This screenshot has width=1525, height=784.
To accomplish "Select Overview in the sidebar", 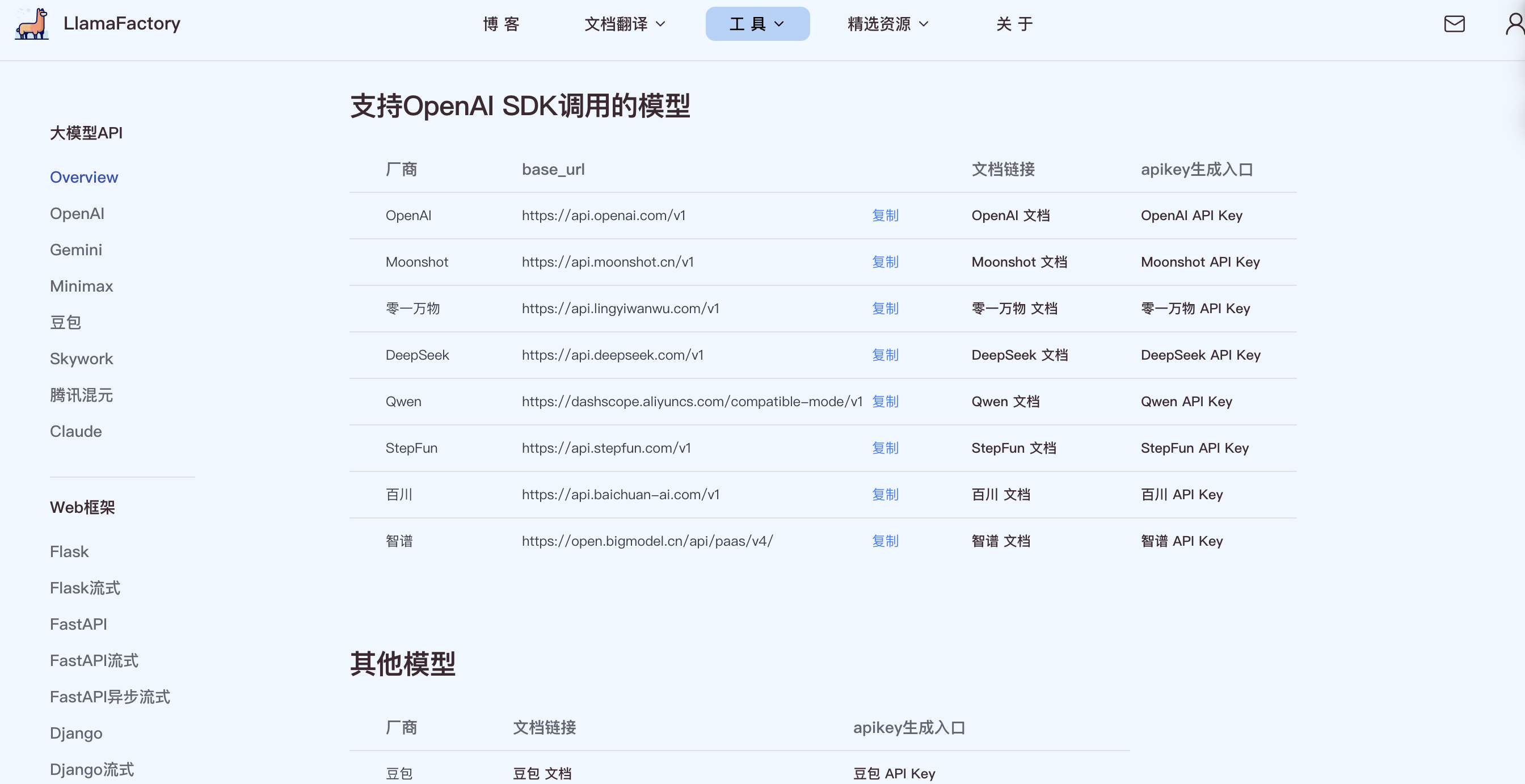I will (84, 177).
